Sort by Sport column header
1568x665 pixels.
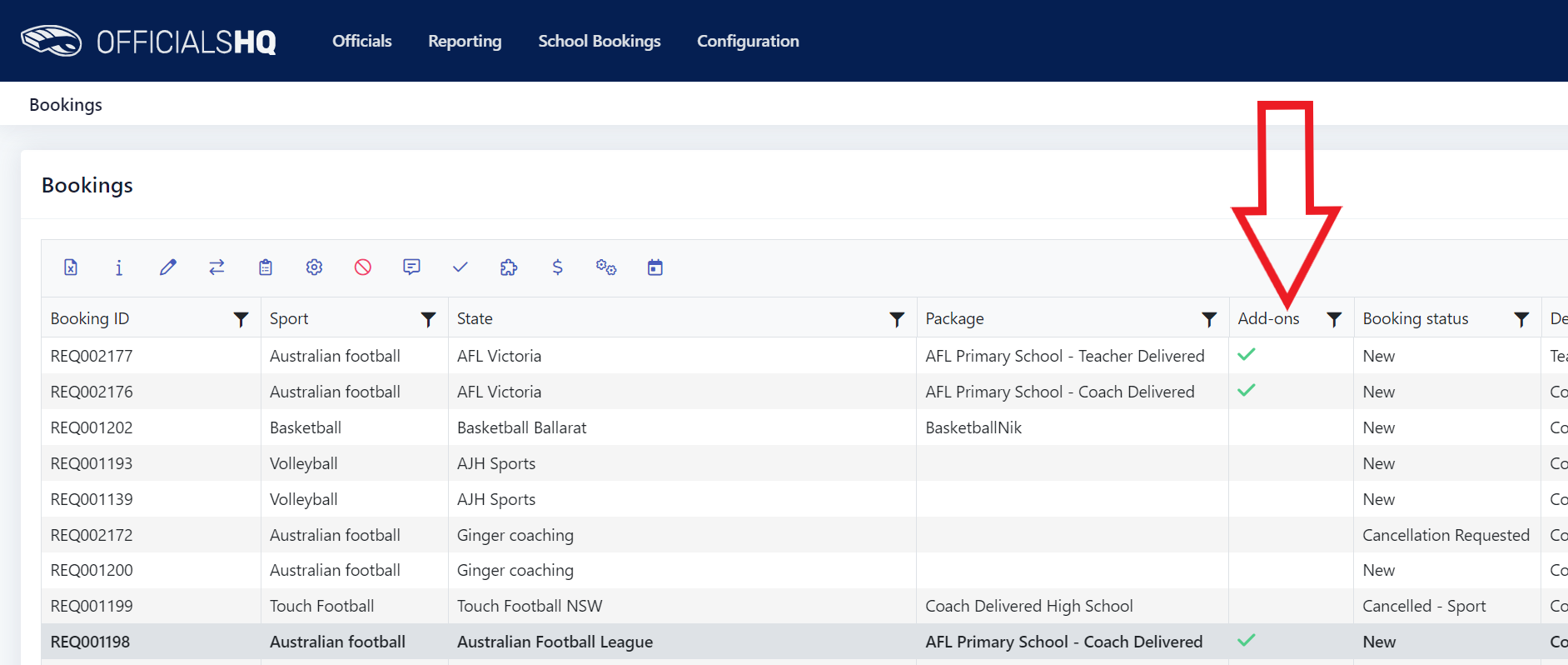coord(289,318)
